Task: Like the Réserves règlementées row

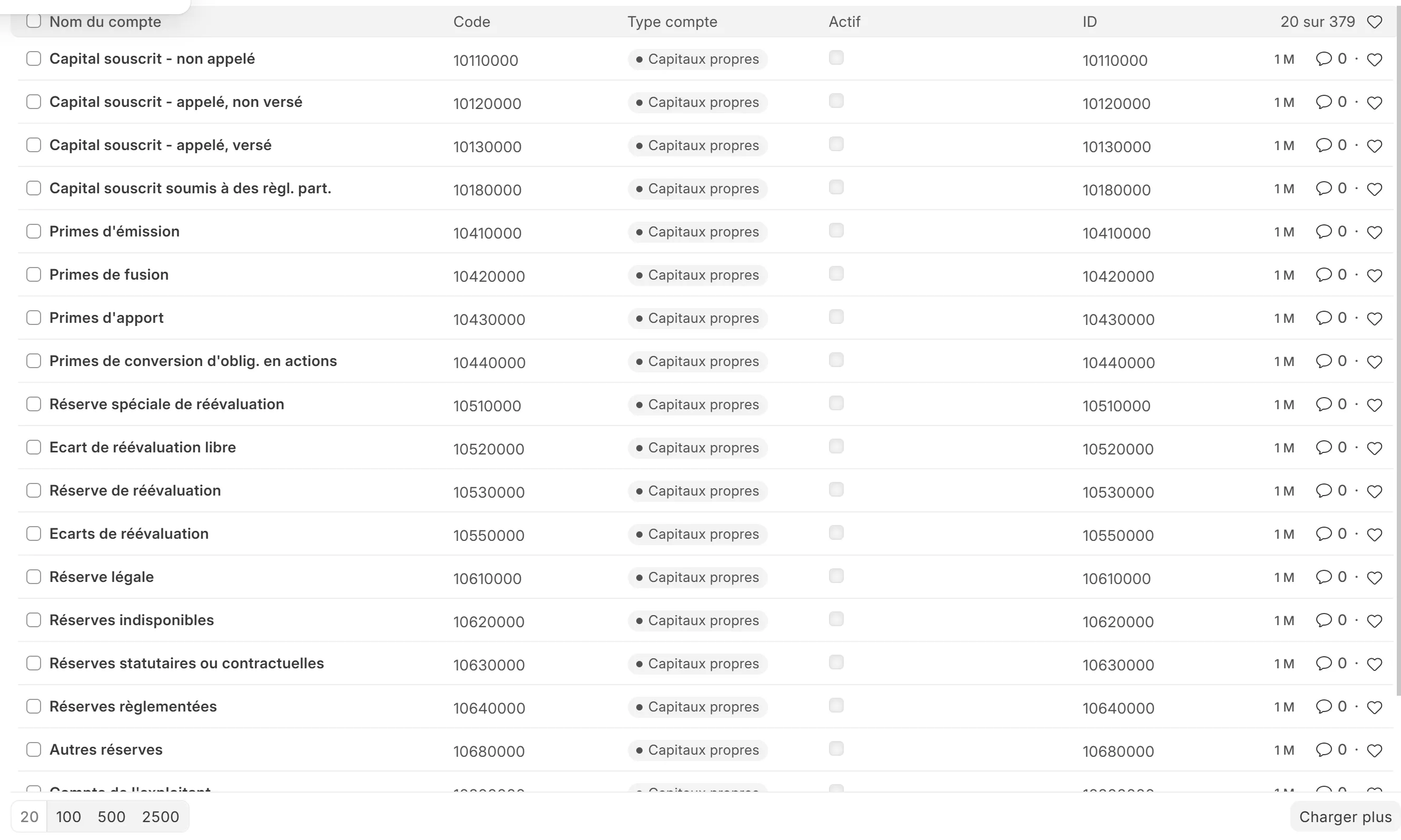Action: tap(1374, 707)
